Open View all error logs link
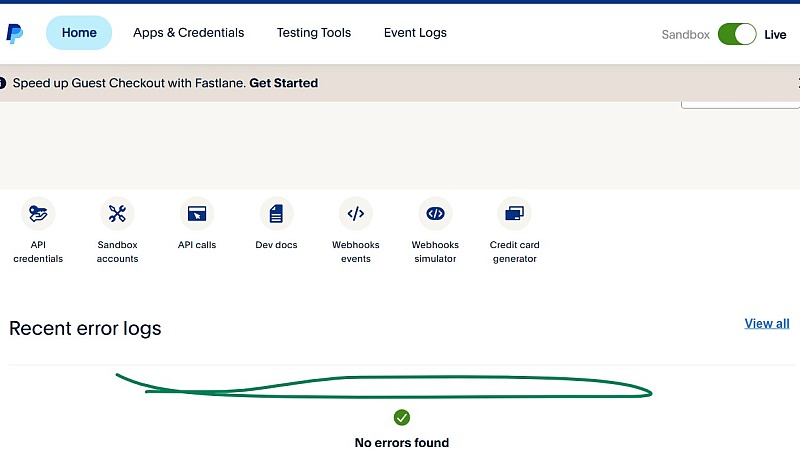The image size is (800, 452). click(767, 323)
